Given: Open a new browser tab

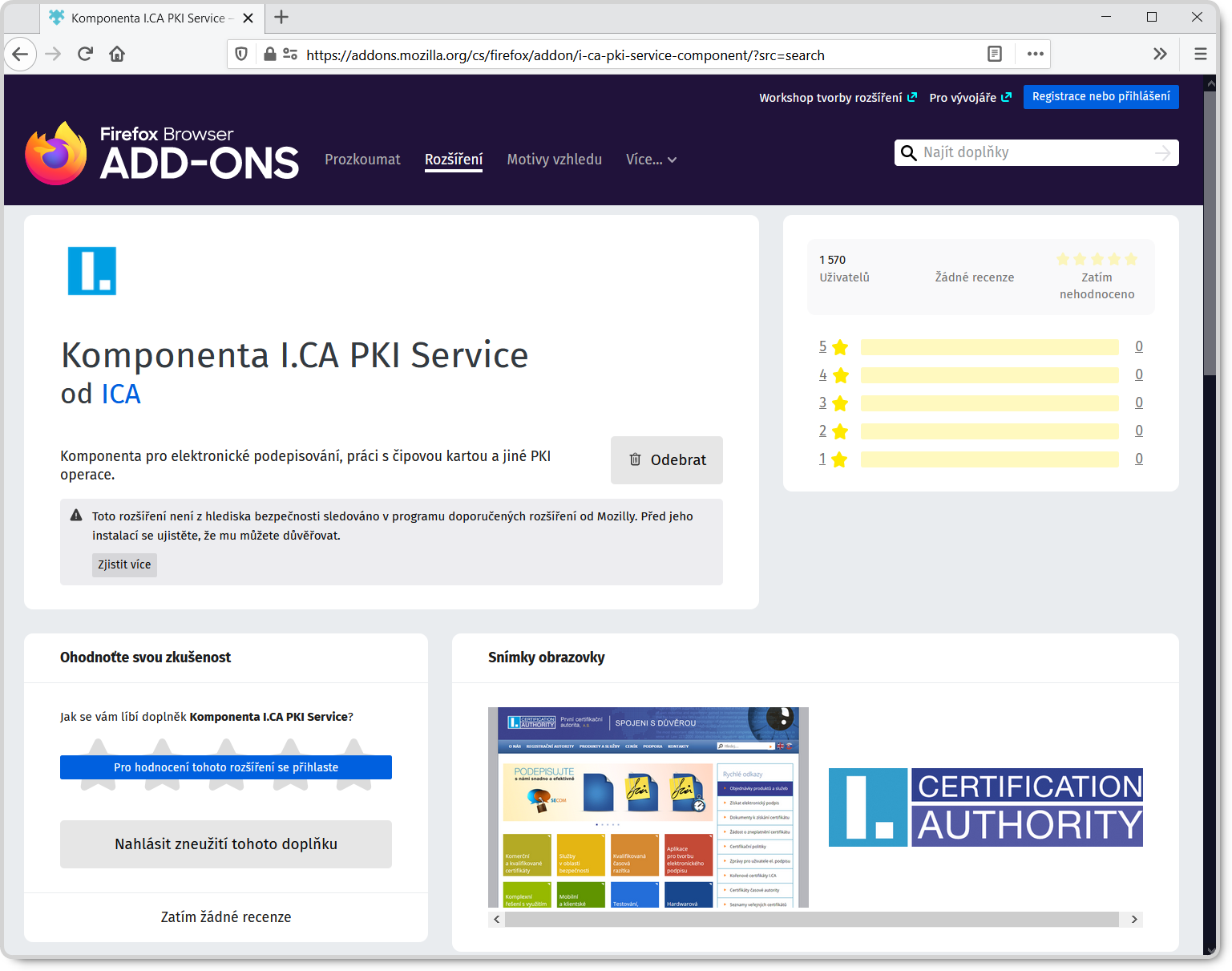Looking at the screenshot, I should point(281,18).
